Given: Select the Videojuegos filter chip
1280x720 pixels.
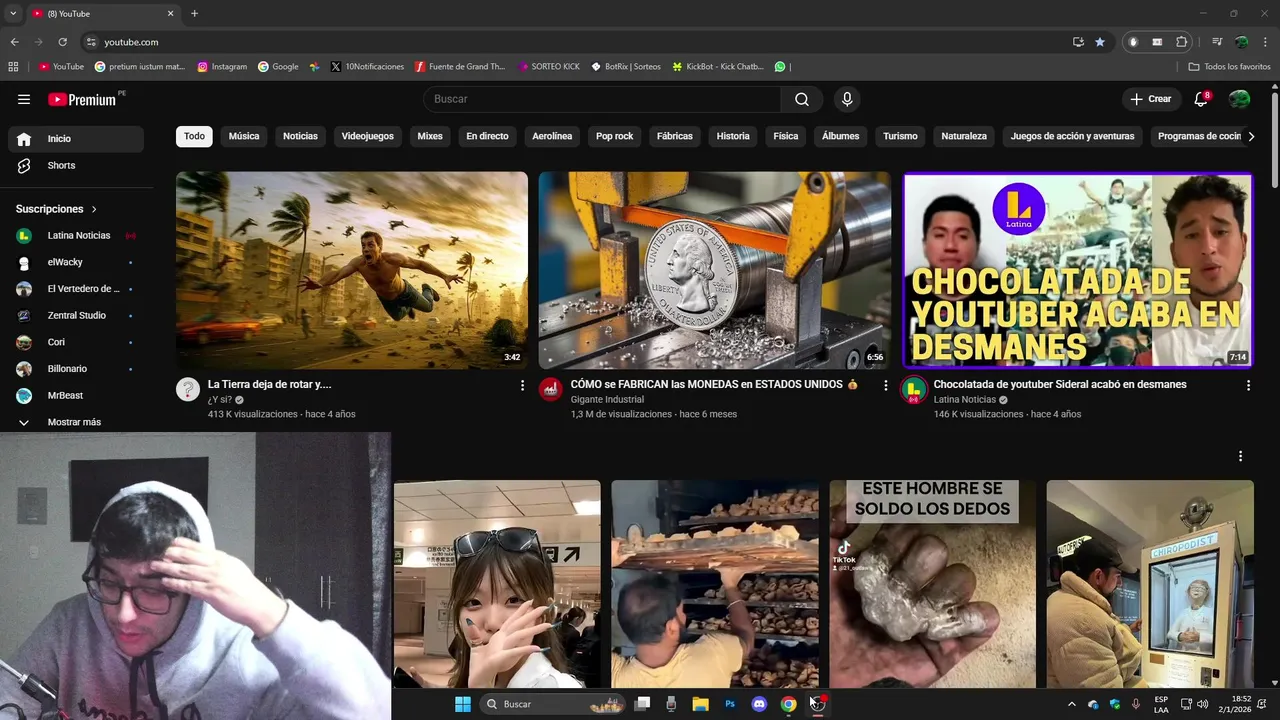Looking at the screenshot, I should pyautogui.click(x=368, y=136).
